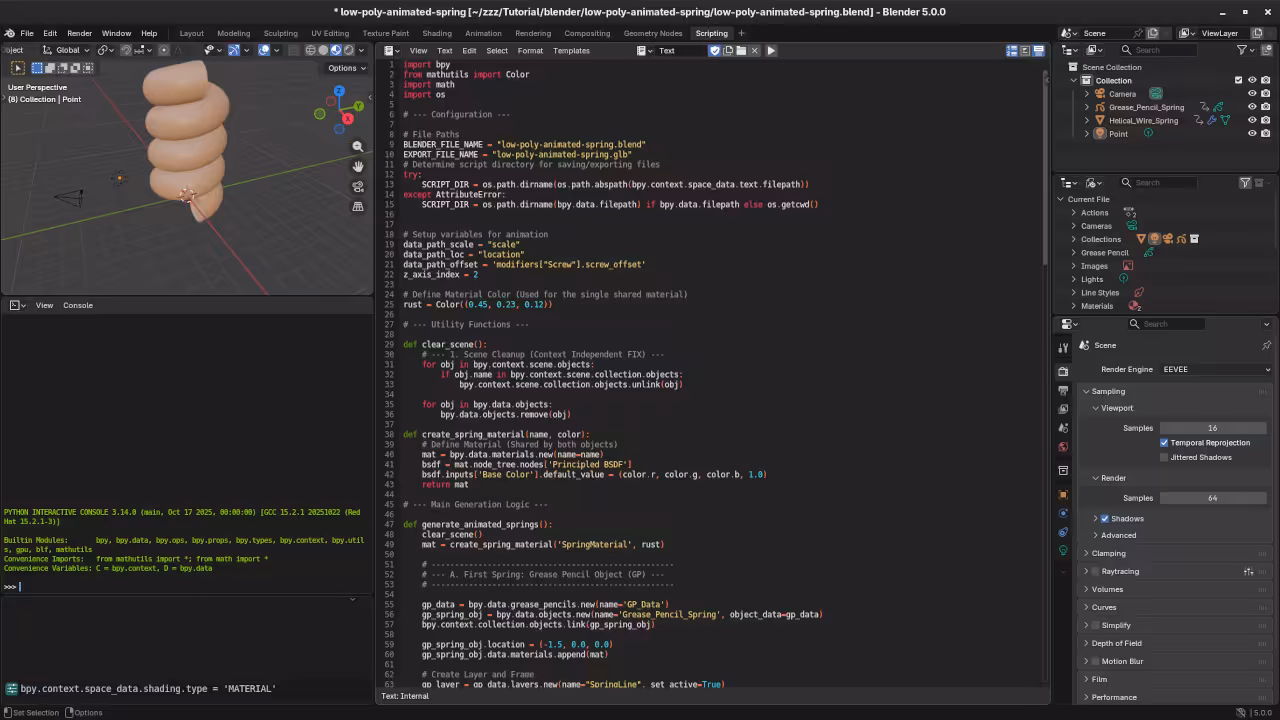Open the Render Engine dropdown set to EEVEE

[1215, 369]
